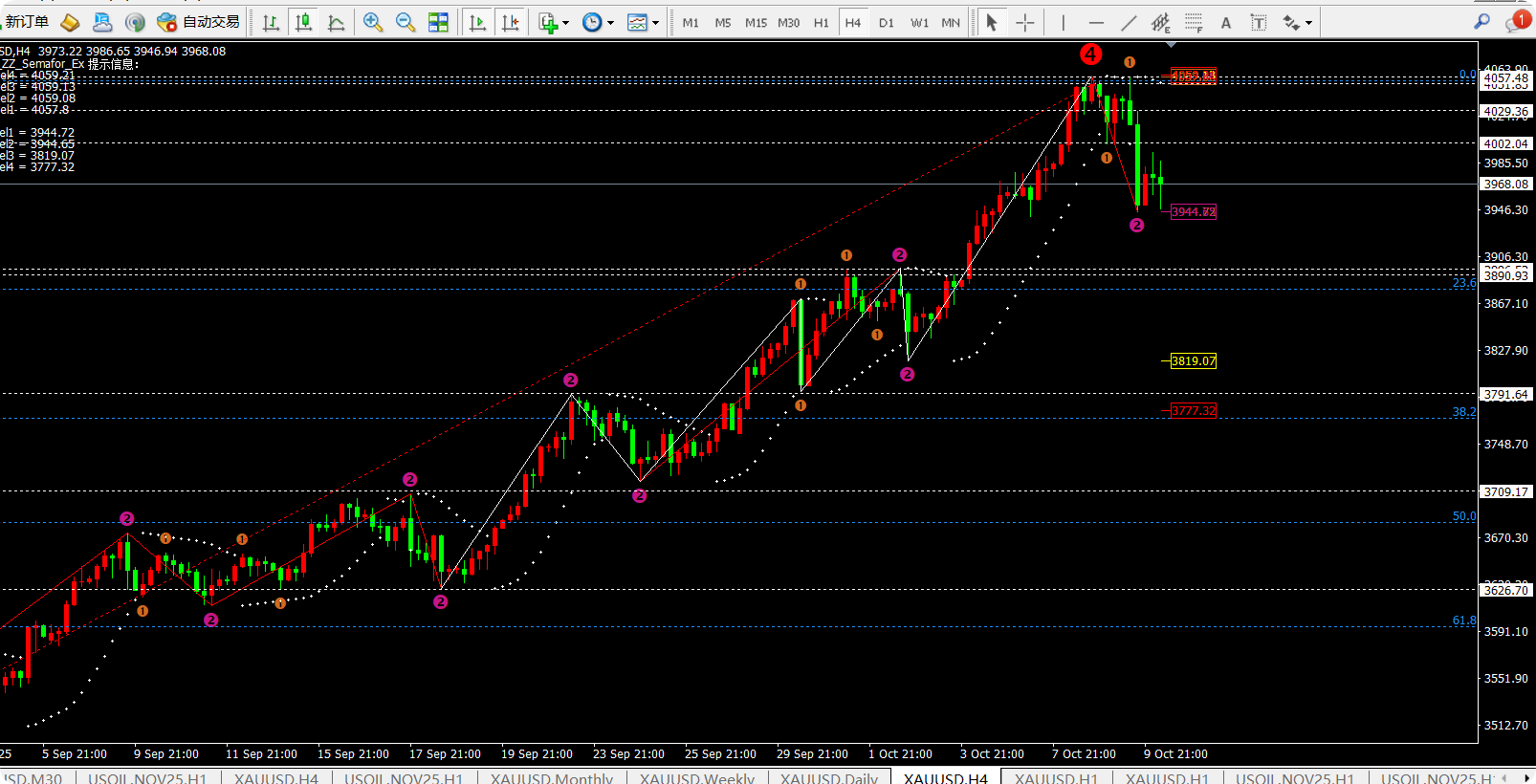
Task: Switch to the XAUUSD,Weekly chart tab
Action: pos(696,777)
